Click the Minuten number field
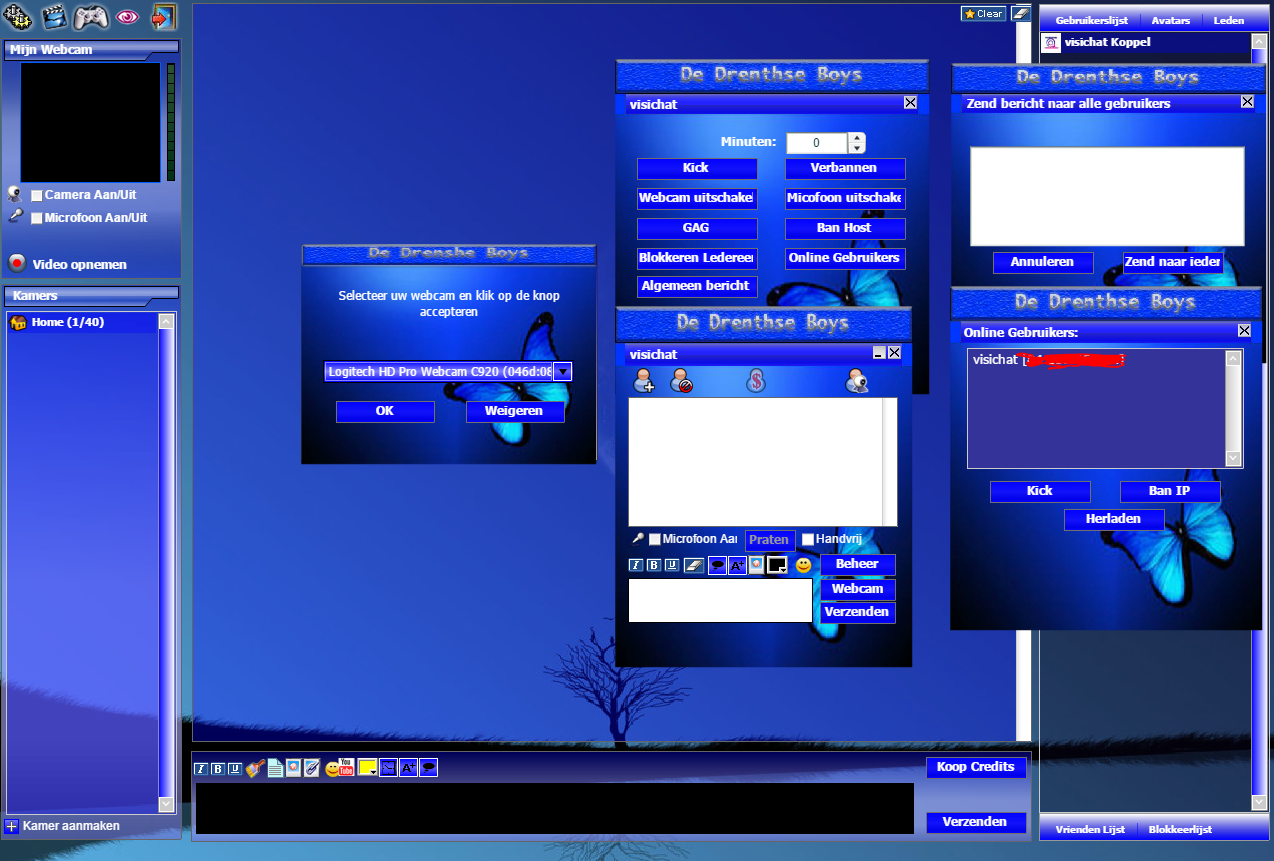The width and height of the screenshot is (1274, 861). pyautogui.click(x=816, y=143)
